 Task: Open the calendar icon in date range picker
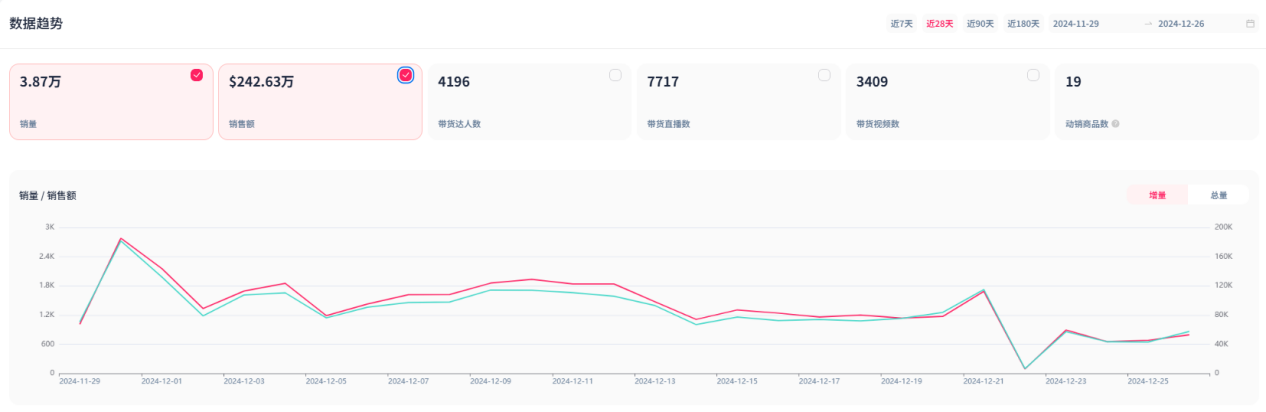(1250, 23)
